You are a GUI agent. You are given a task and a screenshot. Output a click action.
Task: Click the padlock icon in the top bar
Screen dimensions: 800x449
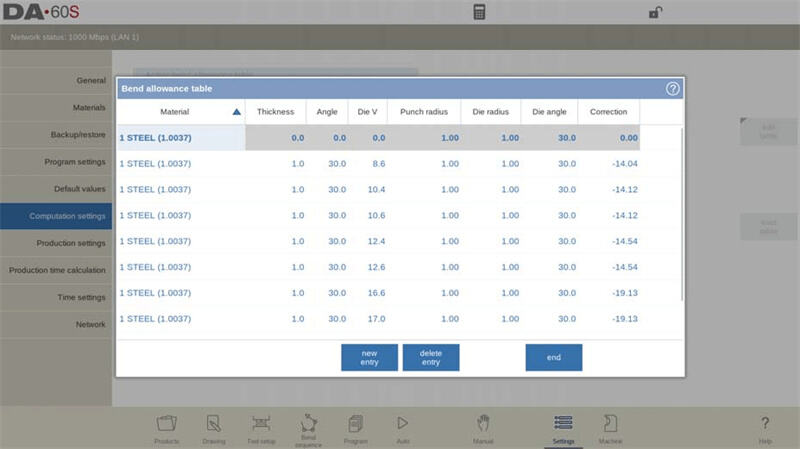coord(655,12)
